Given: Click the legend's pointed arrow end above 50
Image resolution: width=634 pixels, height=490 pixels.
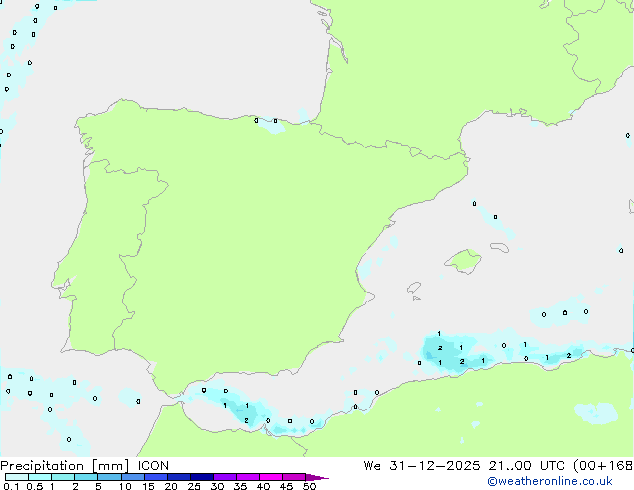Looking at the screenshot, I should [317, 477].
